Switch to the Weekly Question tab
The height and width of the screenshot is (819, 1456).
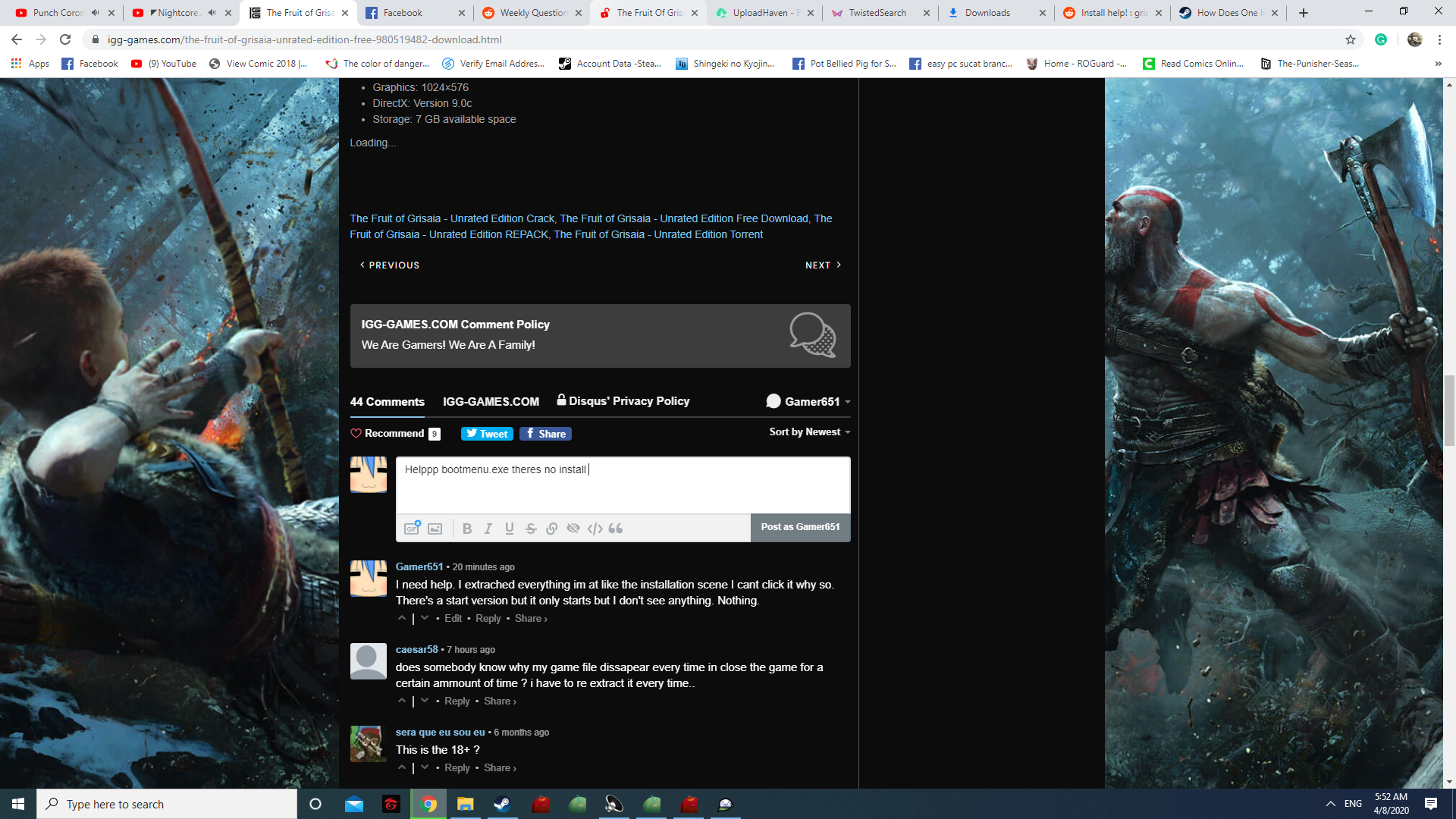pyautogui.click(x=532, y=13)
